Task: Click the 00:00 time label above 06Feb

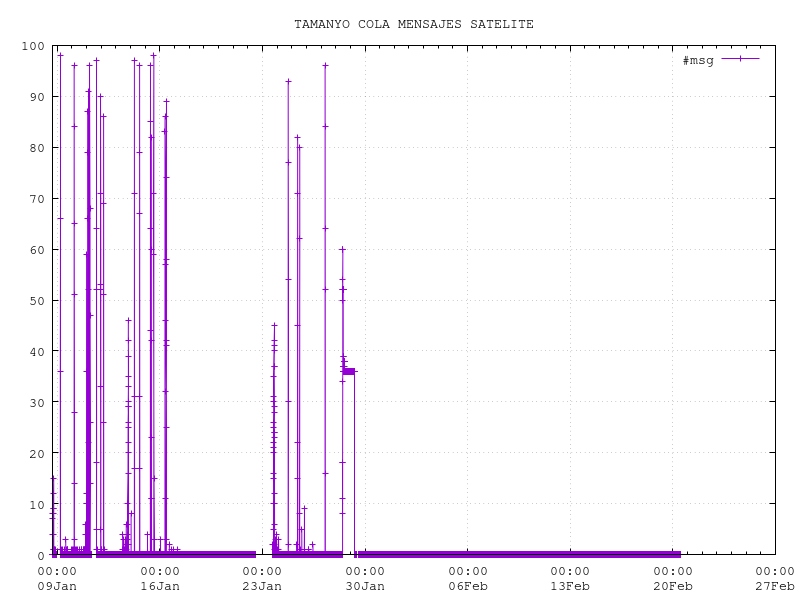Action: point(468,571)
